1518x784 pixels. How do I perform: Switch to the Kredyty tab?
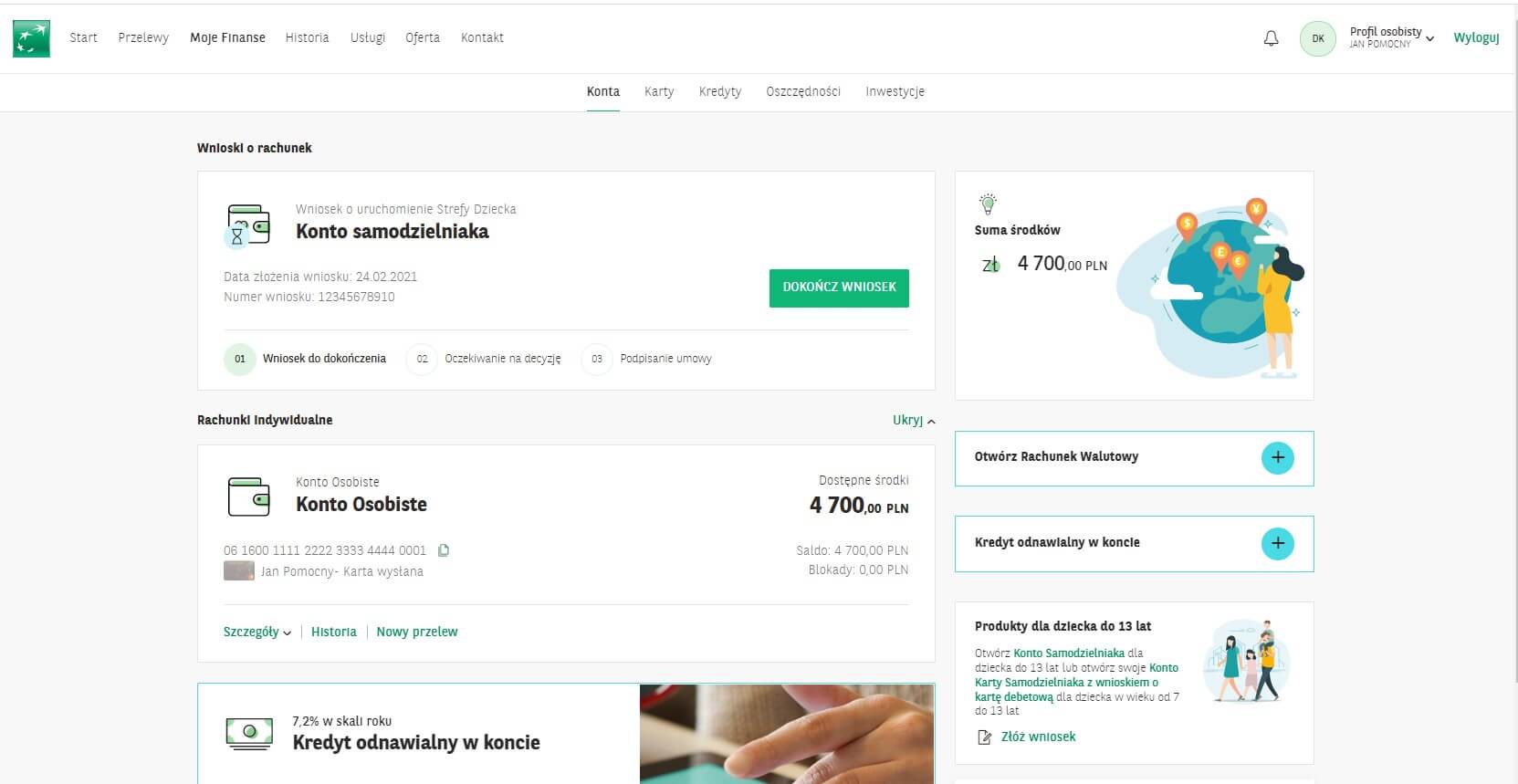720,91
